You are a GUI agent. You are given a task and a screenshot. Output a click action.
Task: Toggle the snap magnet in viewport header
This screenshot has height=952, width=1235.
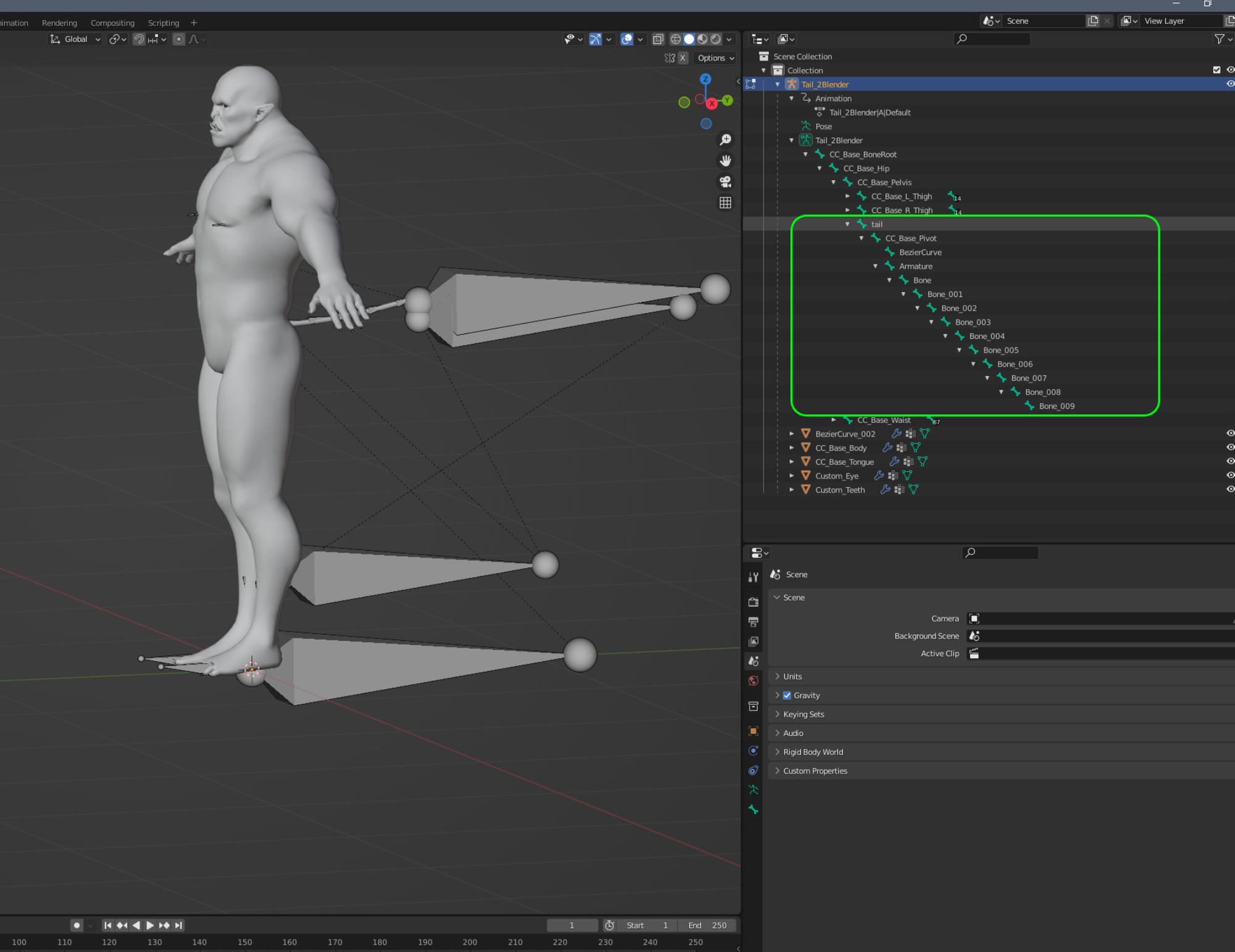click(140, 39)
